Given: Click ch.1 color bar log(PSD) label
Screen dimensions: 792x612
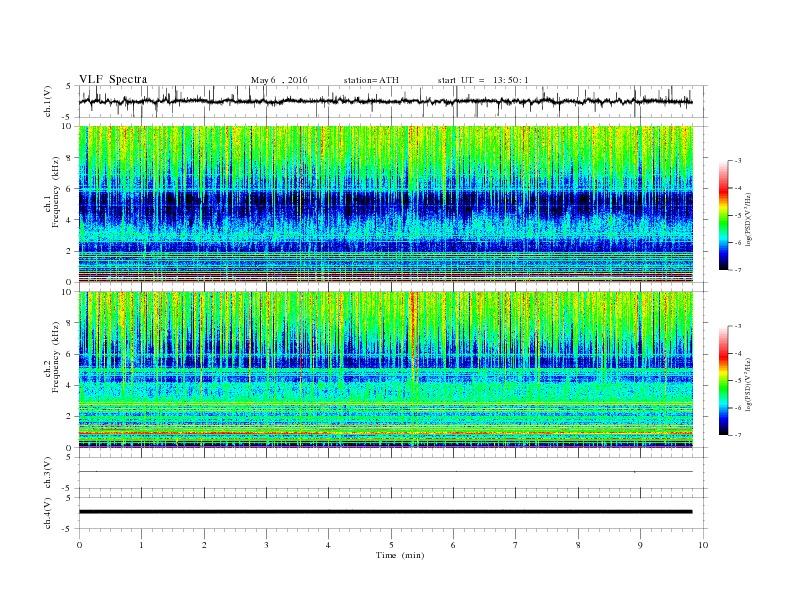Looking at the screenshot, I should (x=748, y=219).
